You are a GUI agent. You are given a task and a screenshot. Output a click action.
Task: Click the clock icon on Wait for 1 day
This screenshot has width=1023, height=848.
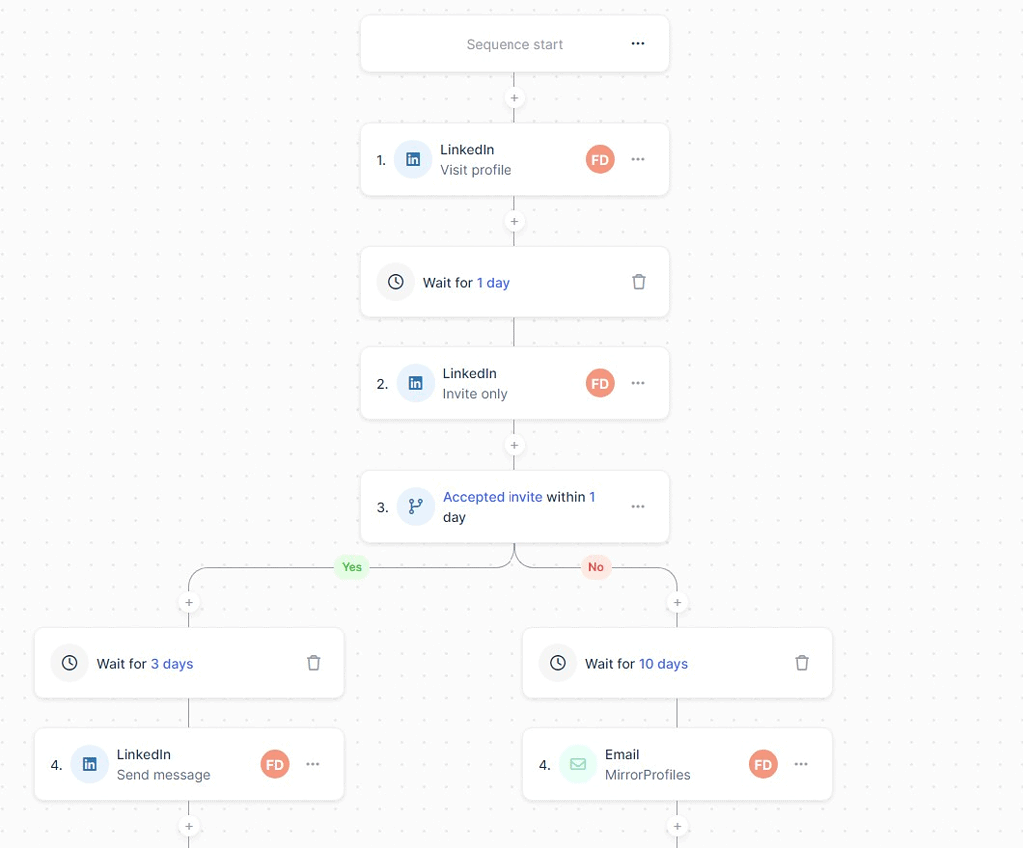tap(395, 282)
